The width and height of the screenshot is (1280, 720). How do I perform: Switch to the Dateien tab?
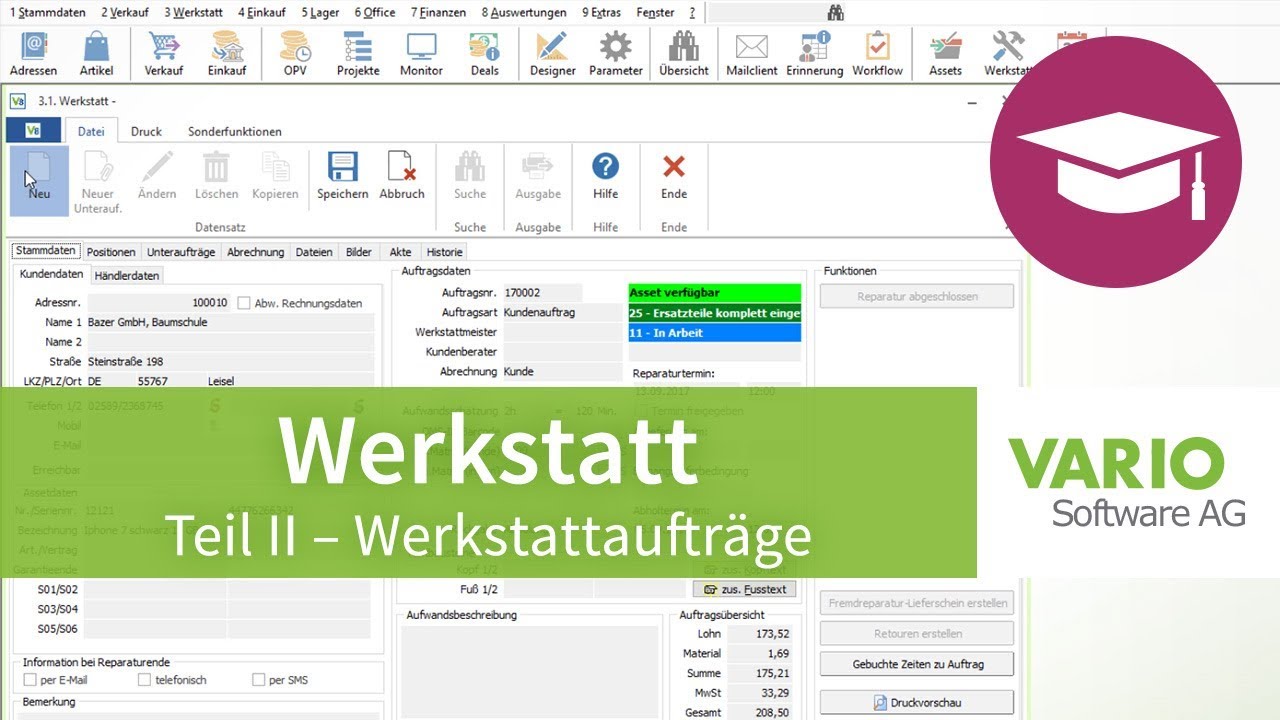click(x=314, y=252)
